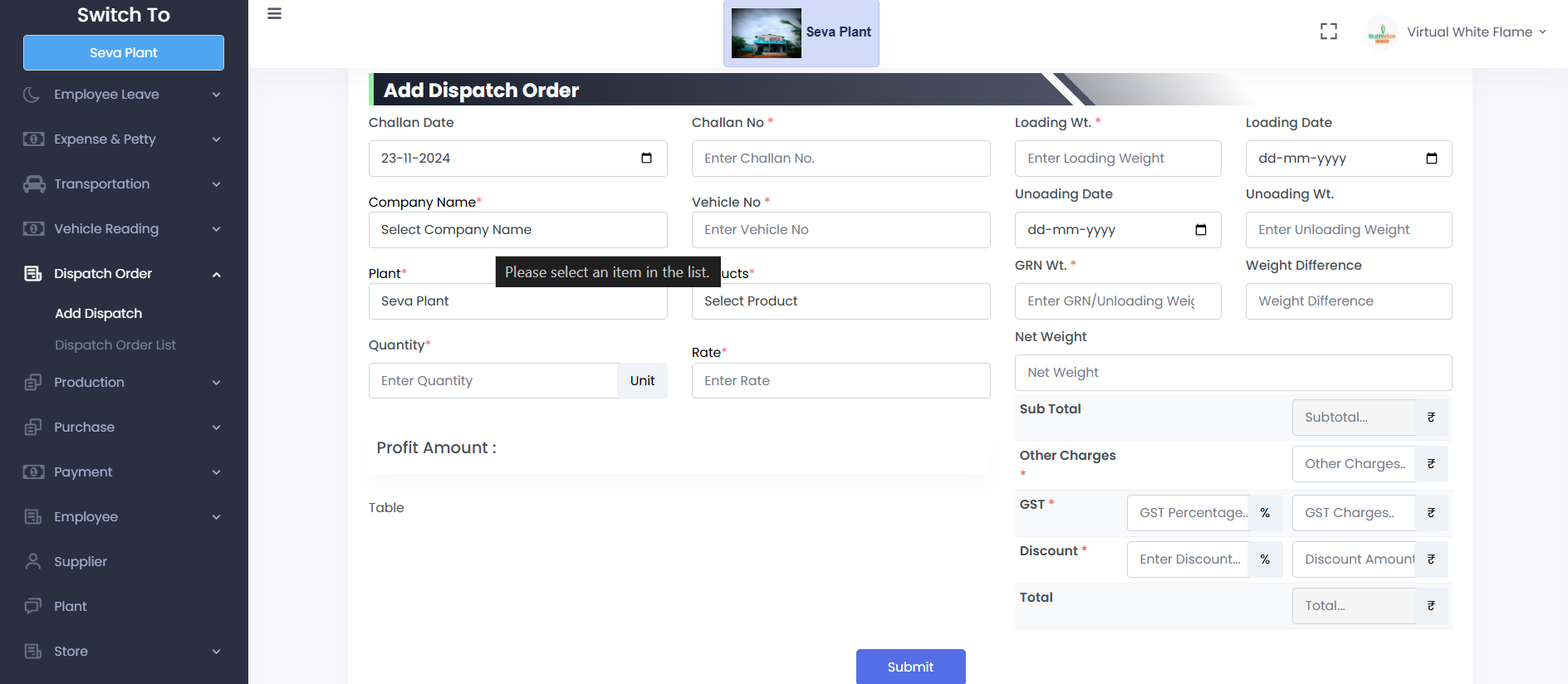Screen dimensions: 1568x684
Task: Open Loading Date calendar picker icon
Action: pos(1431,159)
